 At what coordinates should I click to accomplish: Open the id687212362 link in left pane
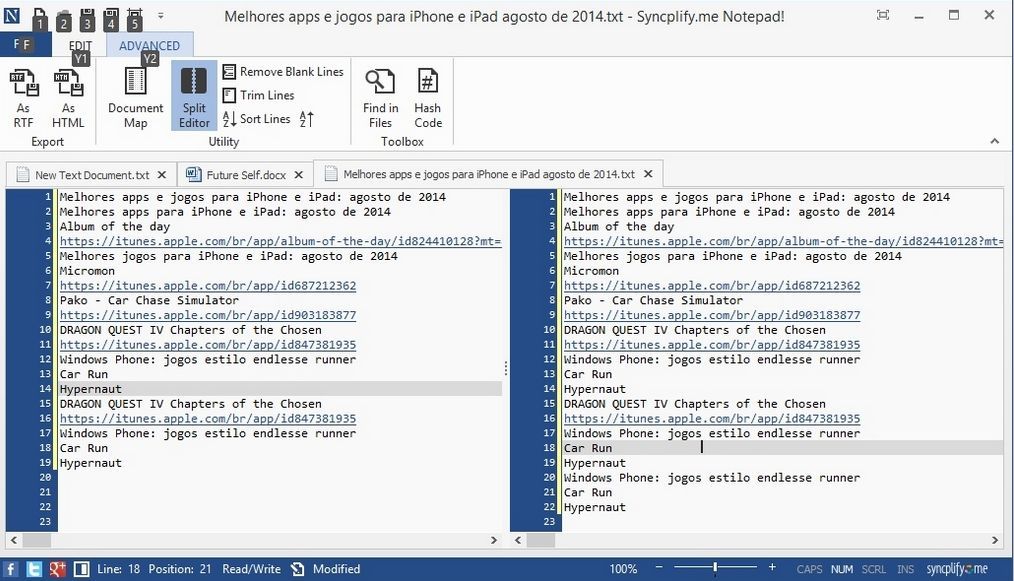pyautogui.click(x=208, y=285)
